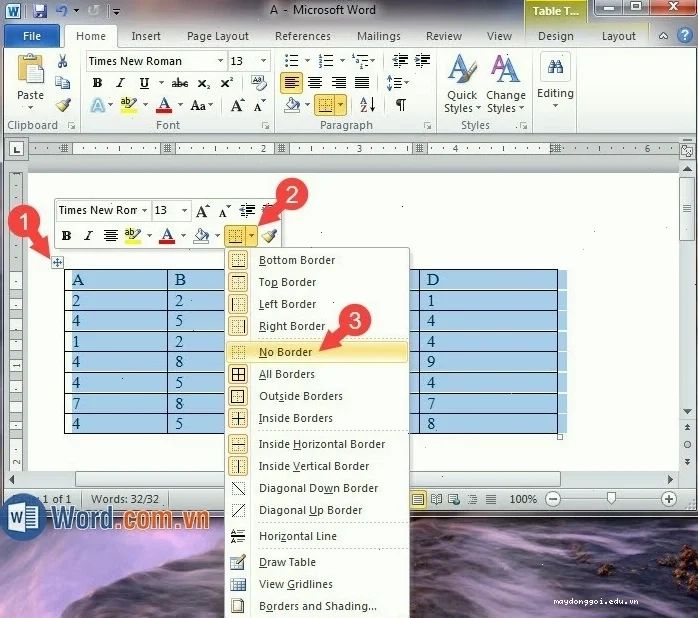Click Undo in Quick Access Toolbar

62,10
